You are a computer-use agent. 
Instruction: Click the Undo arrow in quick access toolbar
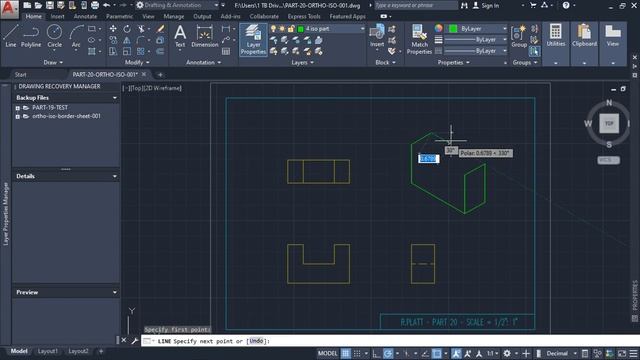(107, 5)
